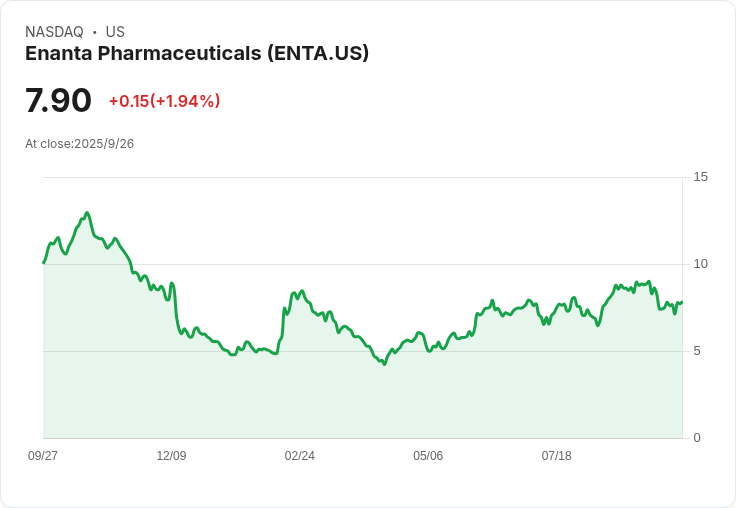Image resolution: width=736 pixels, height=508 pixels.
Task: Click the 12/09 x-axis date label
Action: pyautogui.click(x=171, y=455)
